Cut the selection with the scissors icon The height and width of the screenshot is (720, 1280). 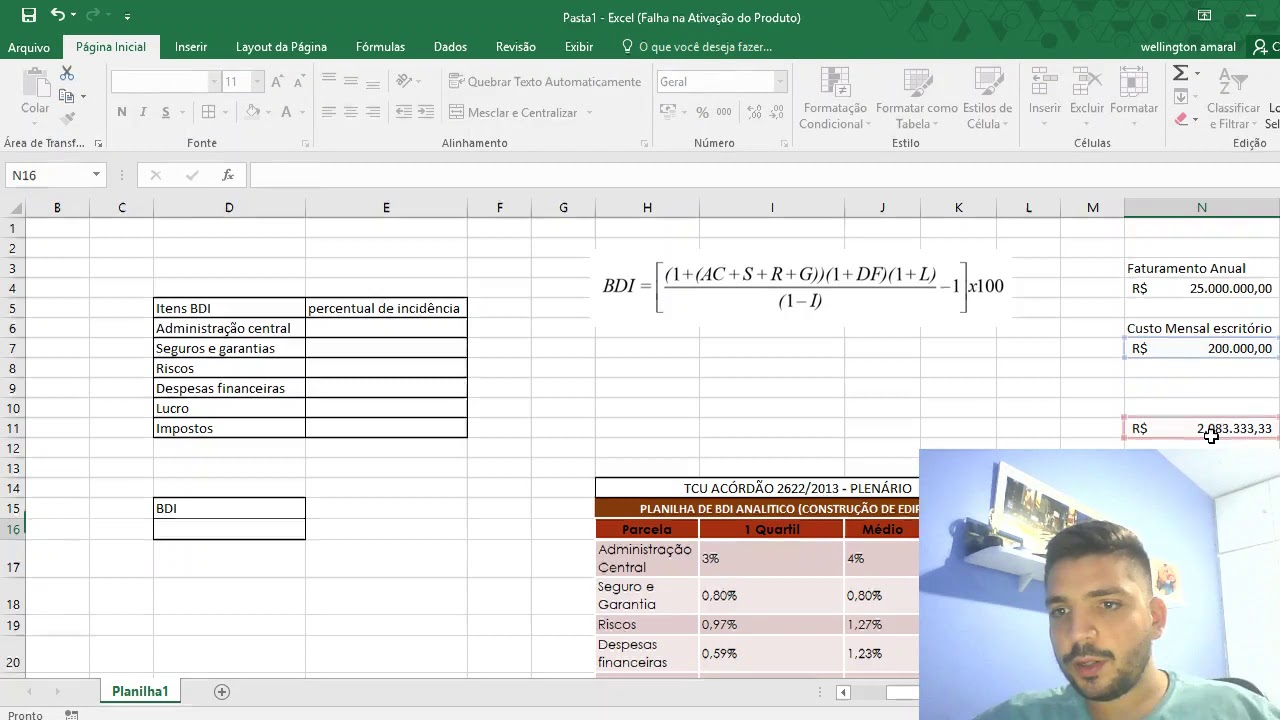67,74
